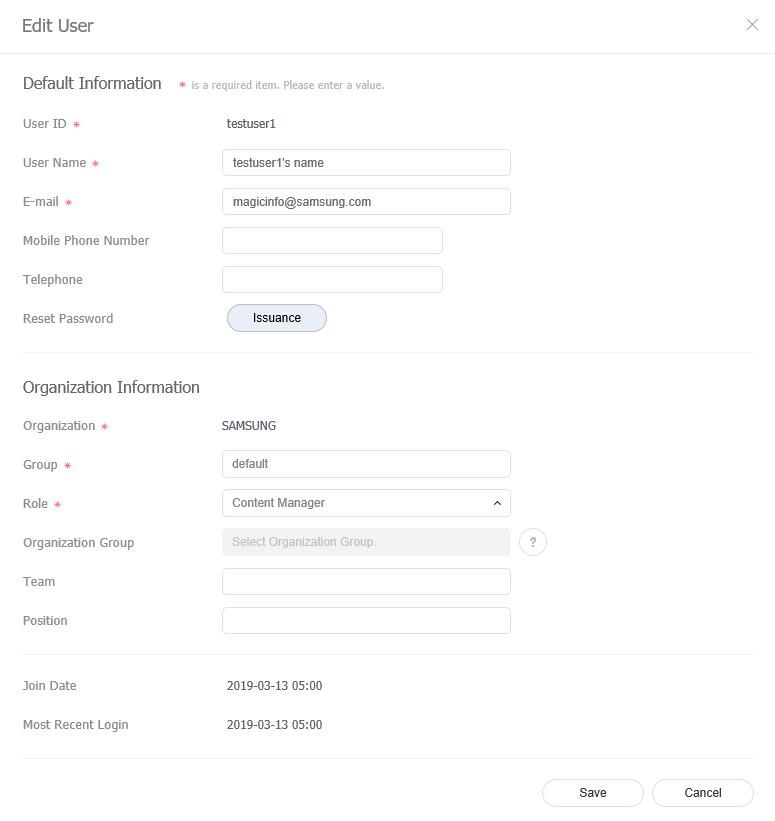The width and height of the screenshot is (775, 821).
Task: Click the Issuance button to reset password
Action: [x=276, y=318]
